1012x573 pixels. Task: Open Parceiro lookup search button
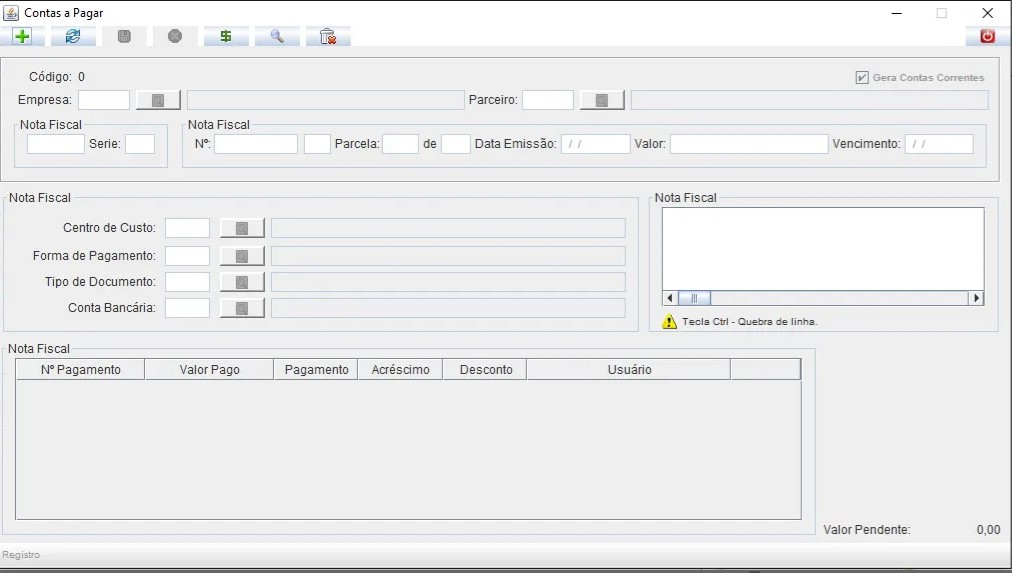tap(601, 100)
